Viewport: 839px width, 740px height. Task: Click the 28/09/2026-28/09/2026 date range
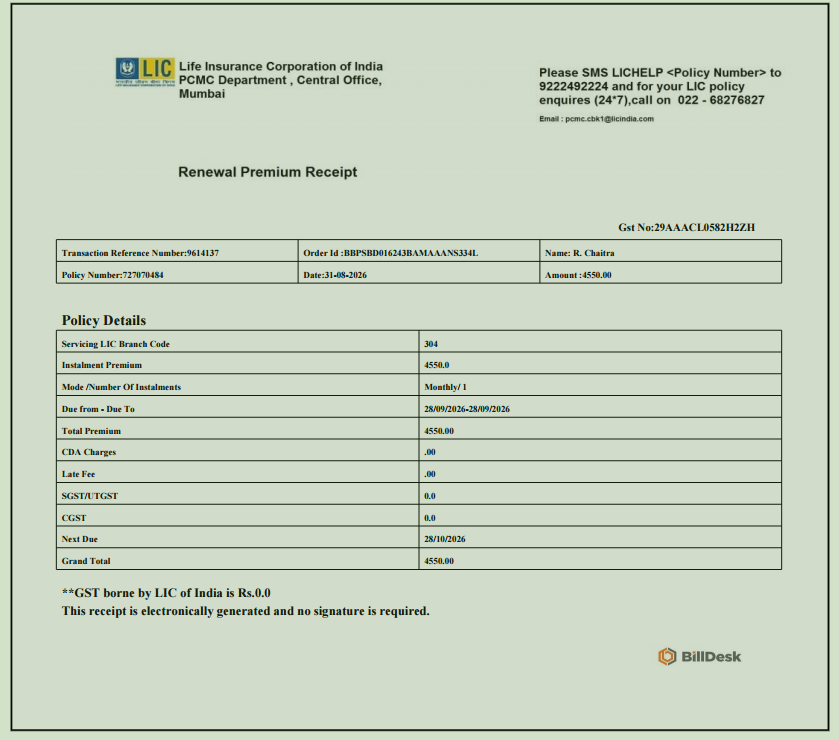pos(467,409)
